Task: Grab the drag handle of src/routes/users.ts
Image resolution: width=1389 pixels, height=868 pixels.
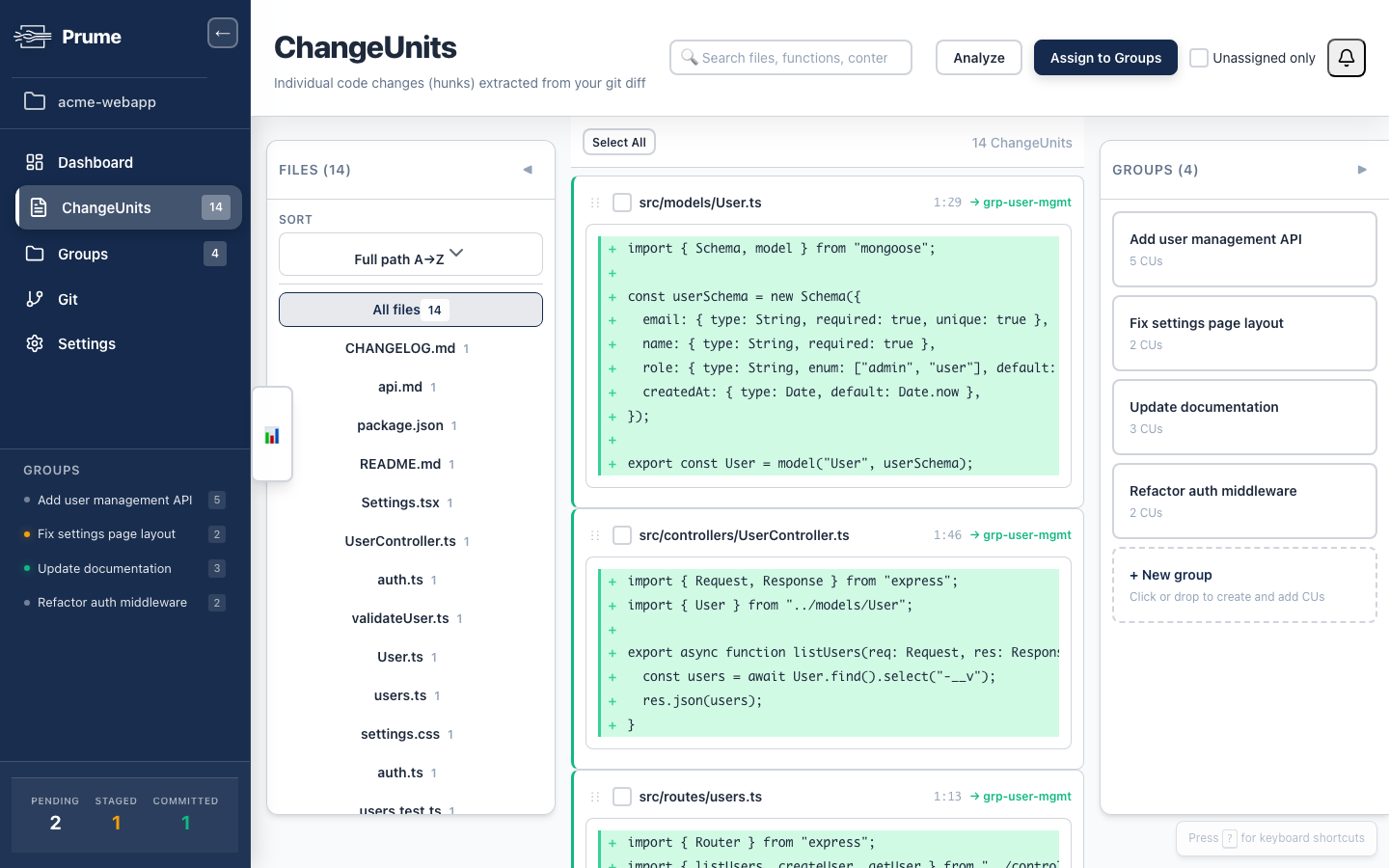Action: [595, 797]
